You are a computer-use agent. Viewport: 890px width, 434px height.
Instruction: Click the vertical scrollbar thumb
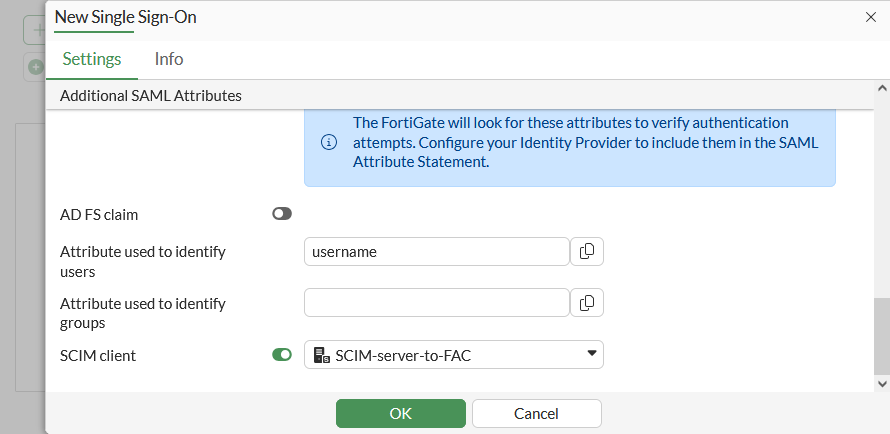pos(881,335)
